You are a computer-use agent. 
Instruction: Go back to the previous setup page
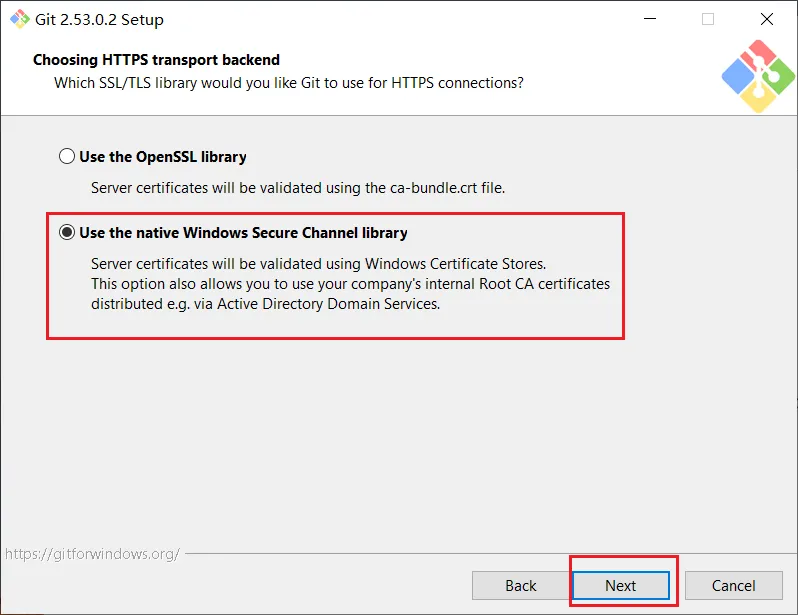521,585
